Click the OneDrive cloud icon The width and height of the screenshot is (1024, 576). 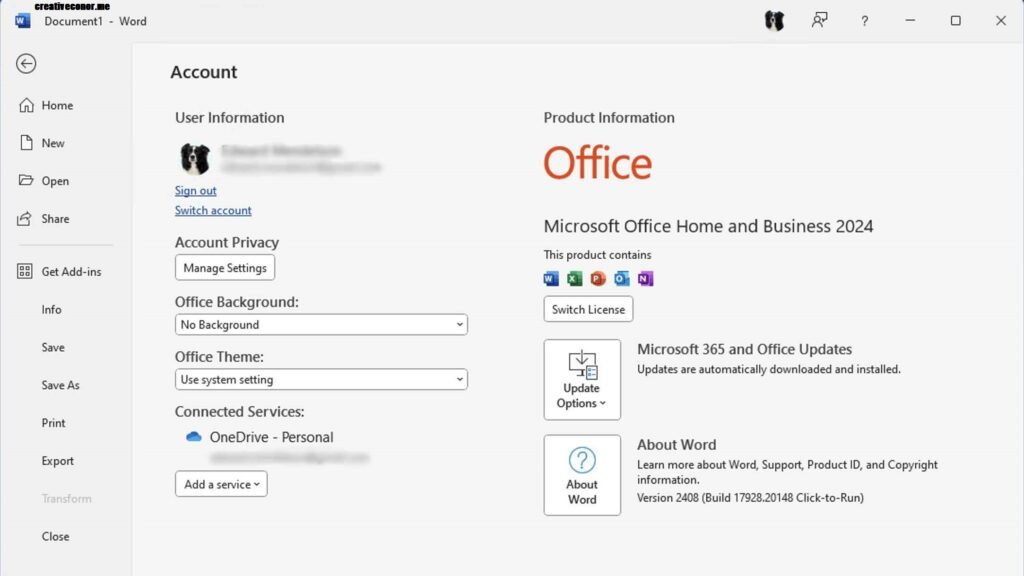point(193,437)
